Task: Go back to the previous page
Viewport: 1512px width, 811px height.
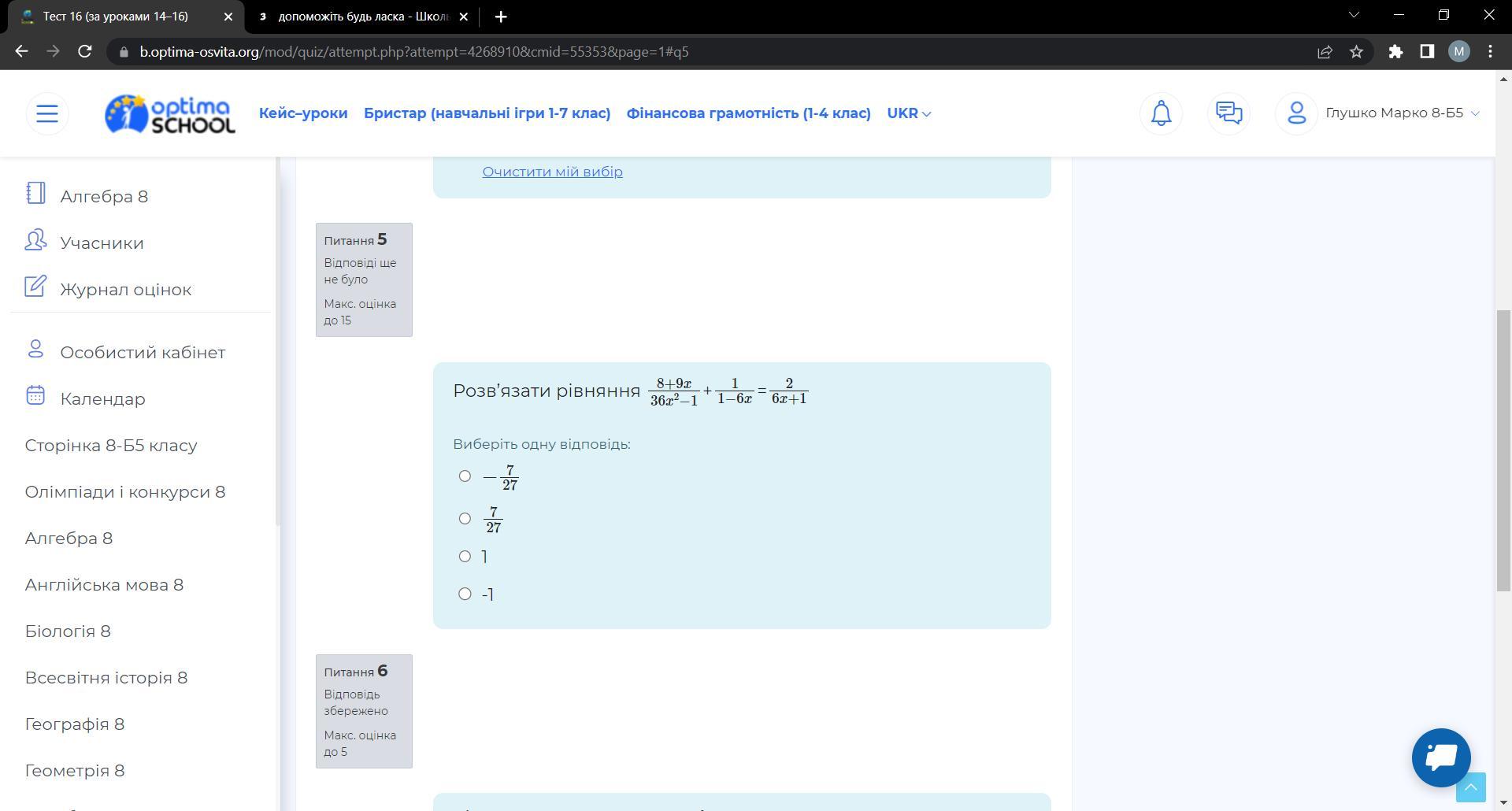Action: click(x=21, y=51)
